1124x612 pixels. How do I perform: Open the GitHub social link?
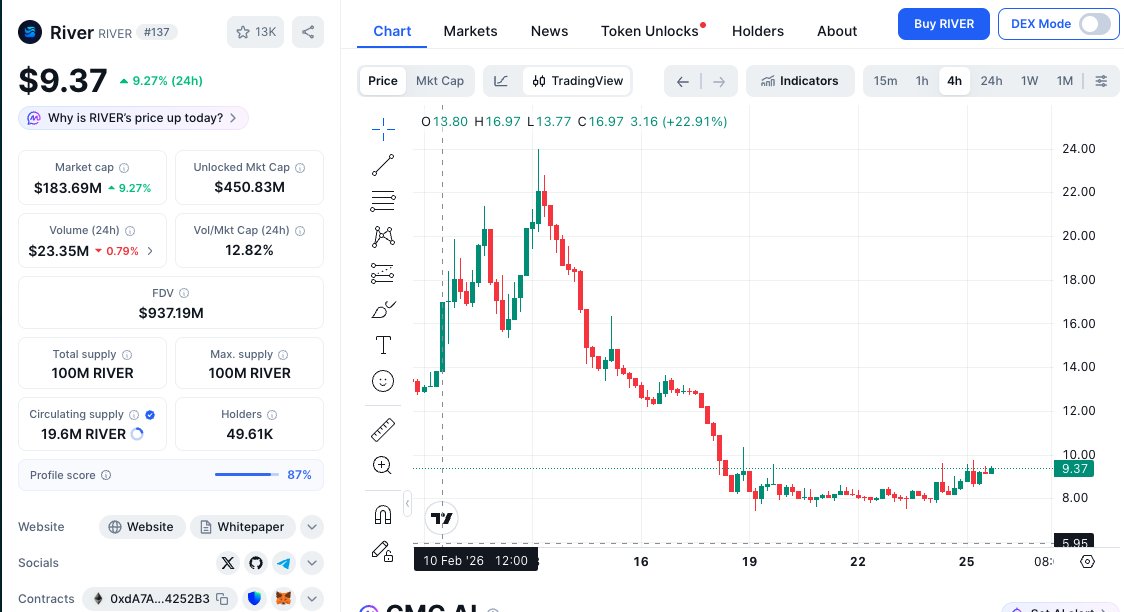point(256,563)
